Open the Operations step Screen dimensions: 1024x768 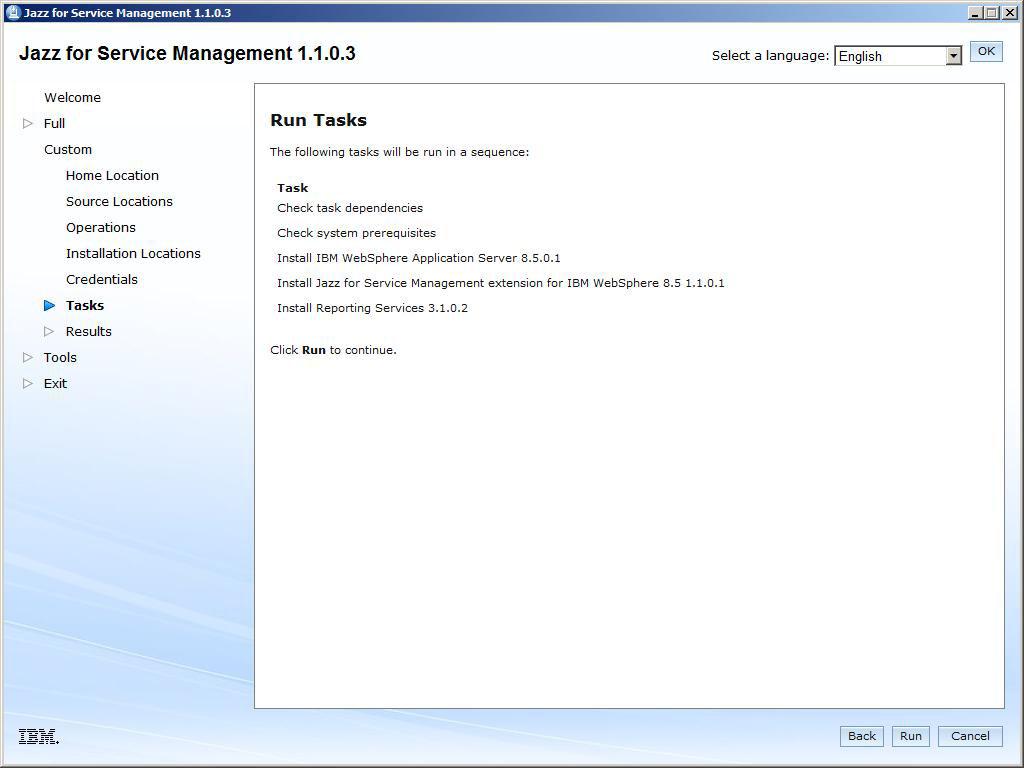pyautogui.click(x=101, y=228)
